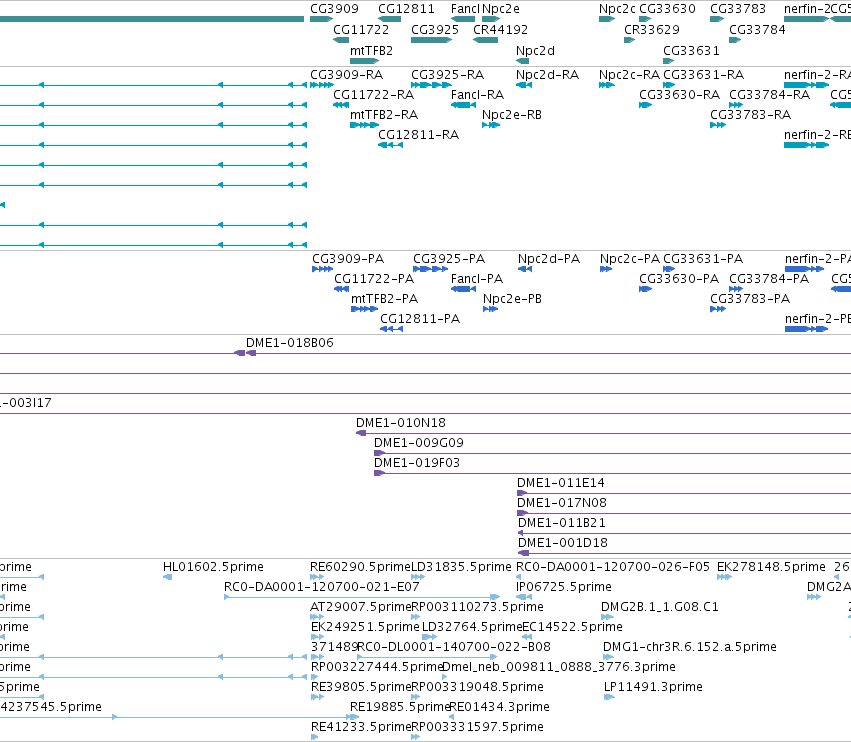851x742 pixels.
Task: Click the Npc2c-PA protein label
Action: (630, 259)
